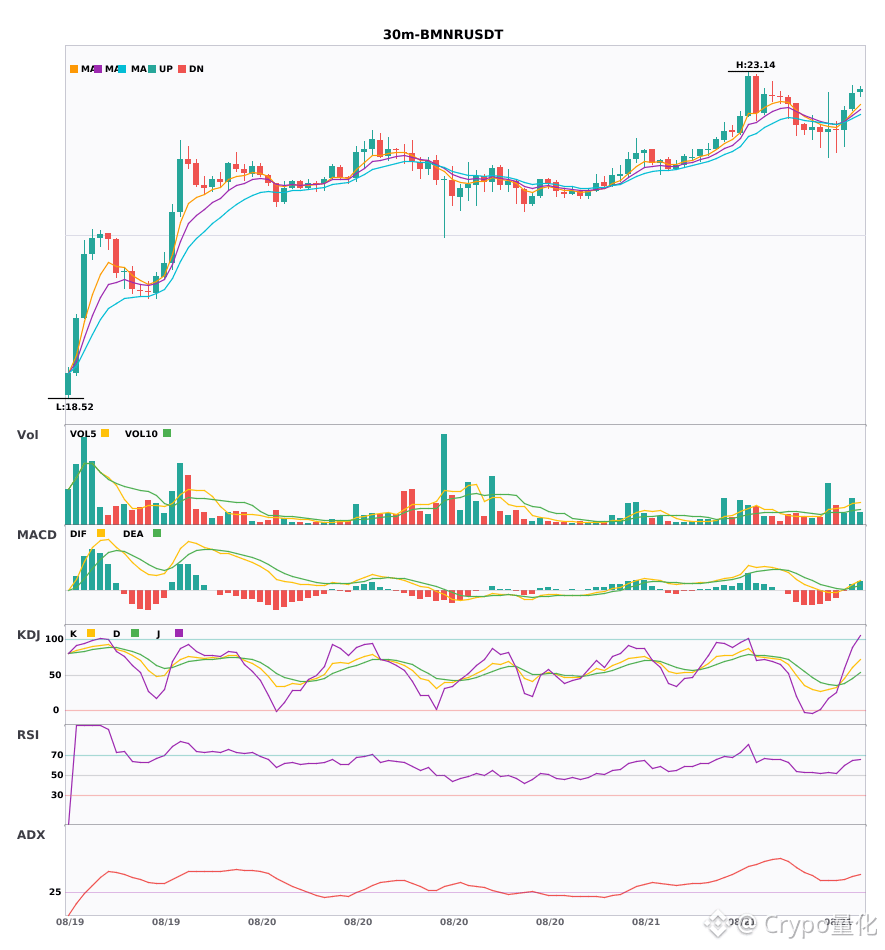The height and width of the screenshot is (950, 885).
Task: Click the Vol panel label
Action: point(27,435)
